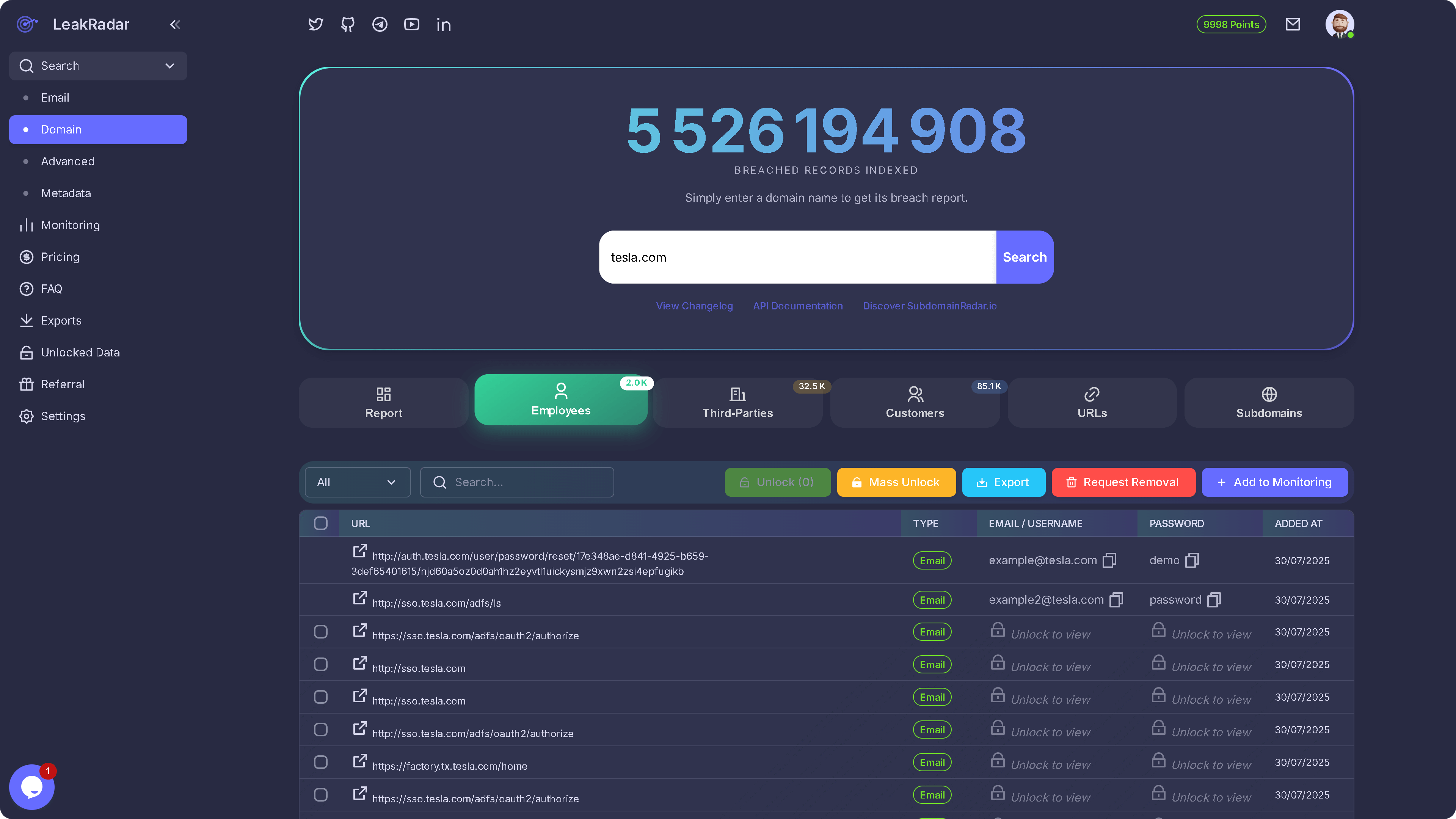Switch to the Customers tab
Image resolution: width=1456 pixels, height=819 pixels.
tap(915, 402)
